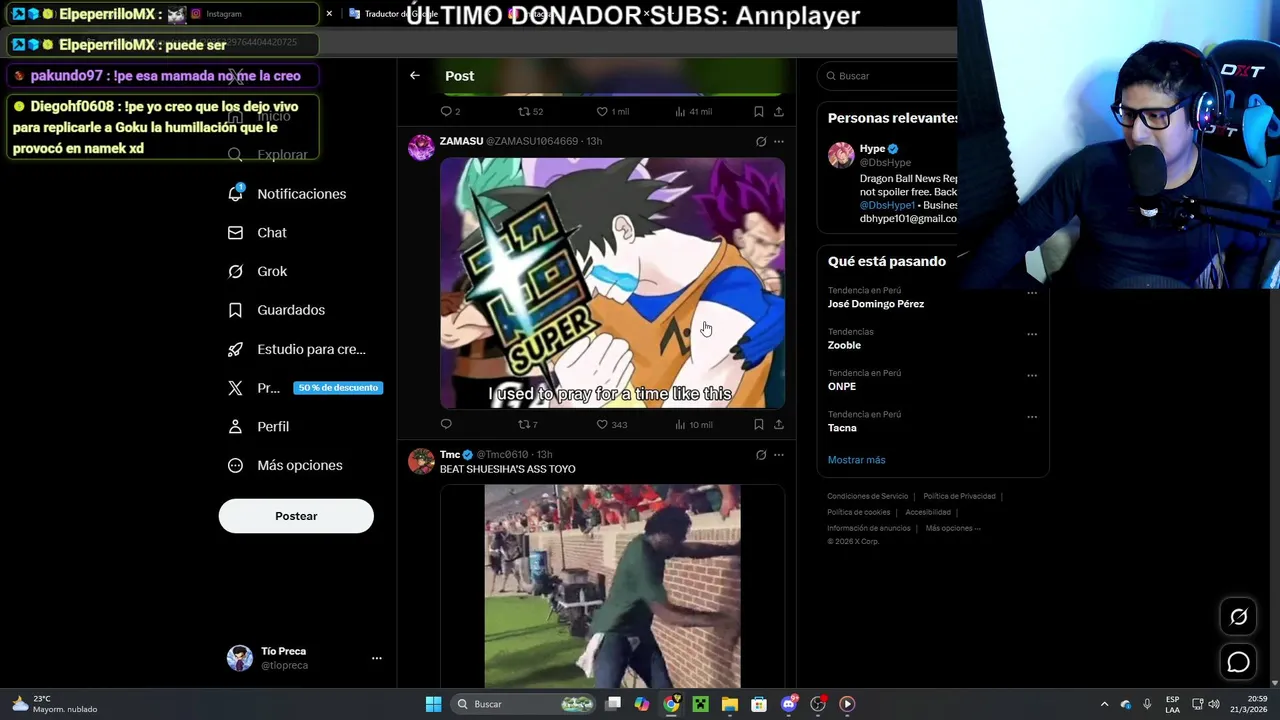Open floating Grok button at bottom right
The image size is (1280, 720).
(x=1238, y=617)
